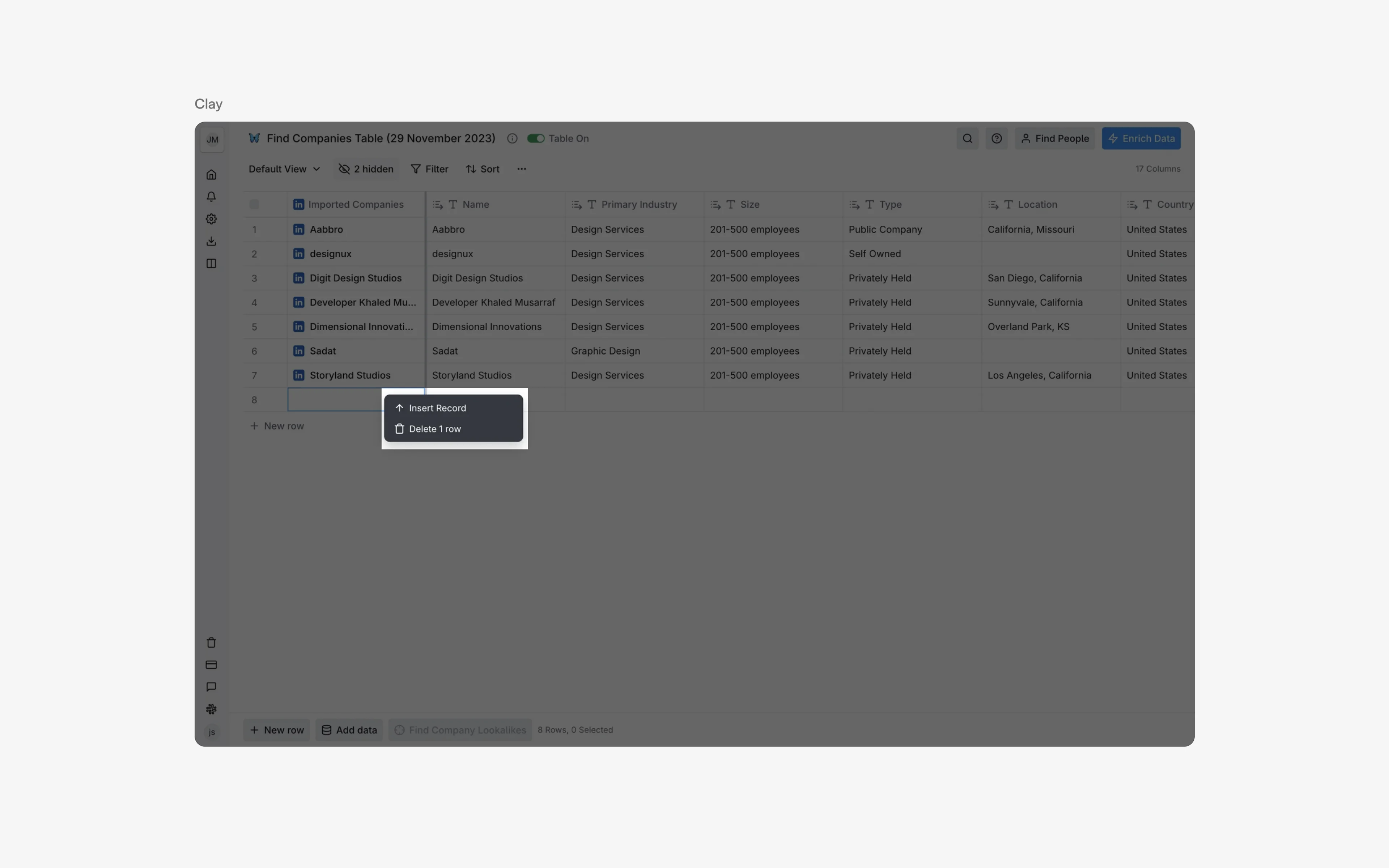Open the settings gear icon
The height and width of the screenshot is (868, 1389).
tap(211, 219)
